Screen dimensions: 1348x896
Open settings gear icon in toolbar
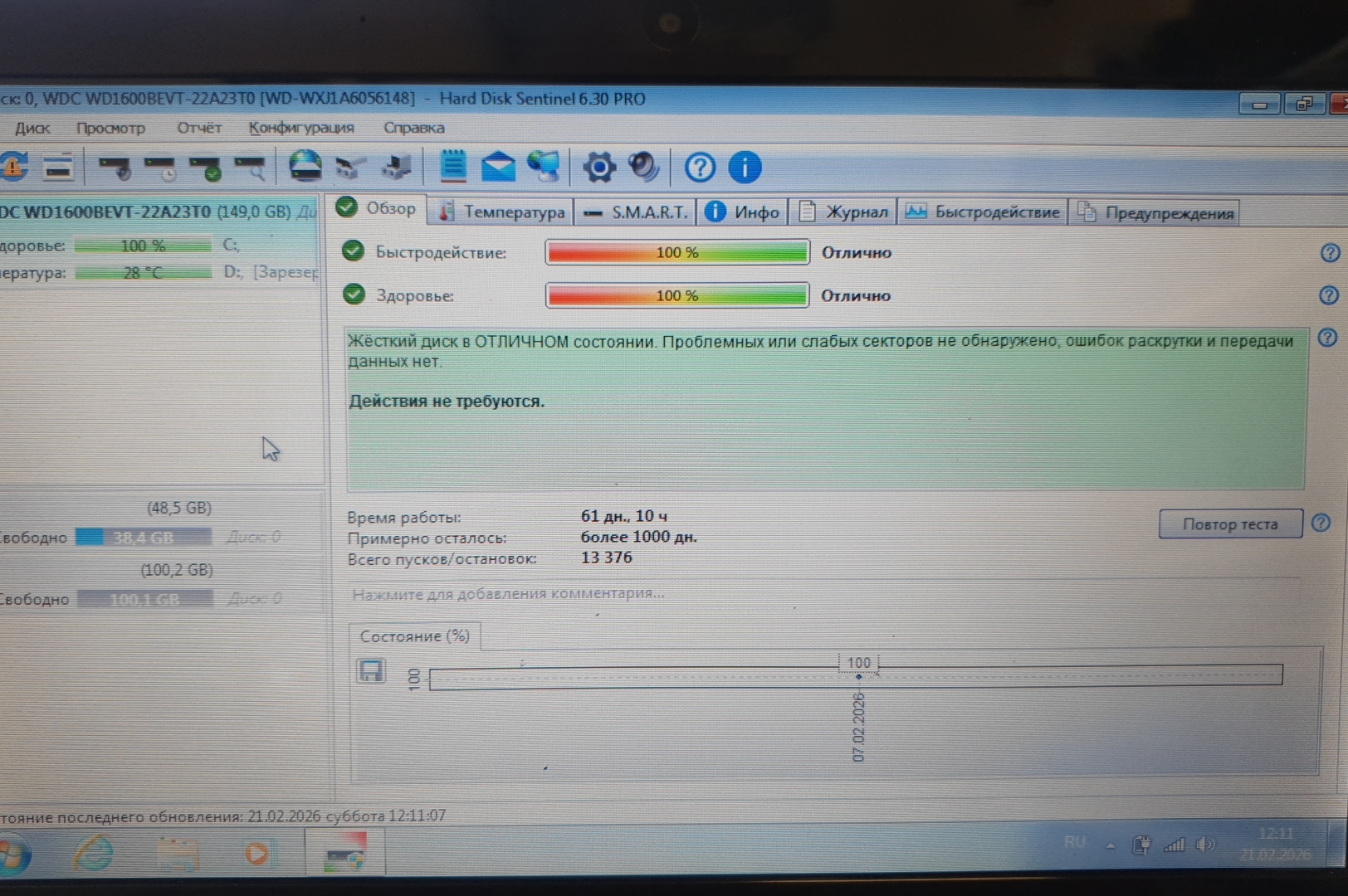(x=598, y=168)
